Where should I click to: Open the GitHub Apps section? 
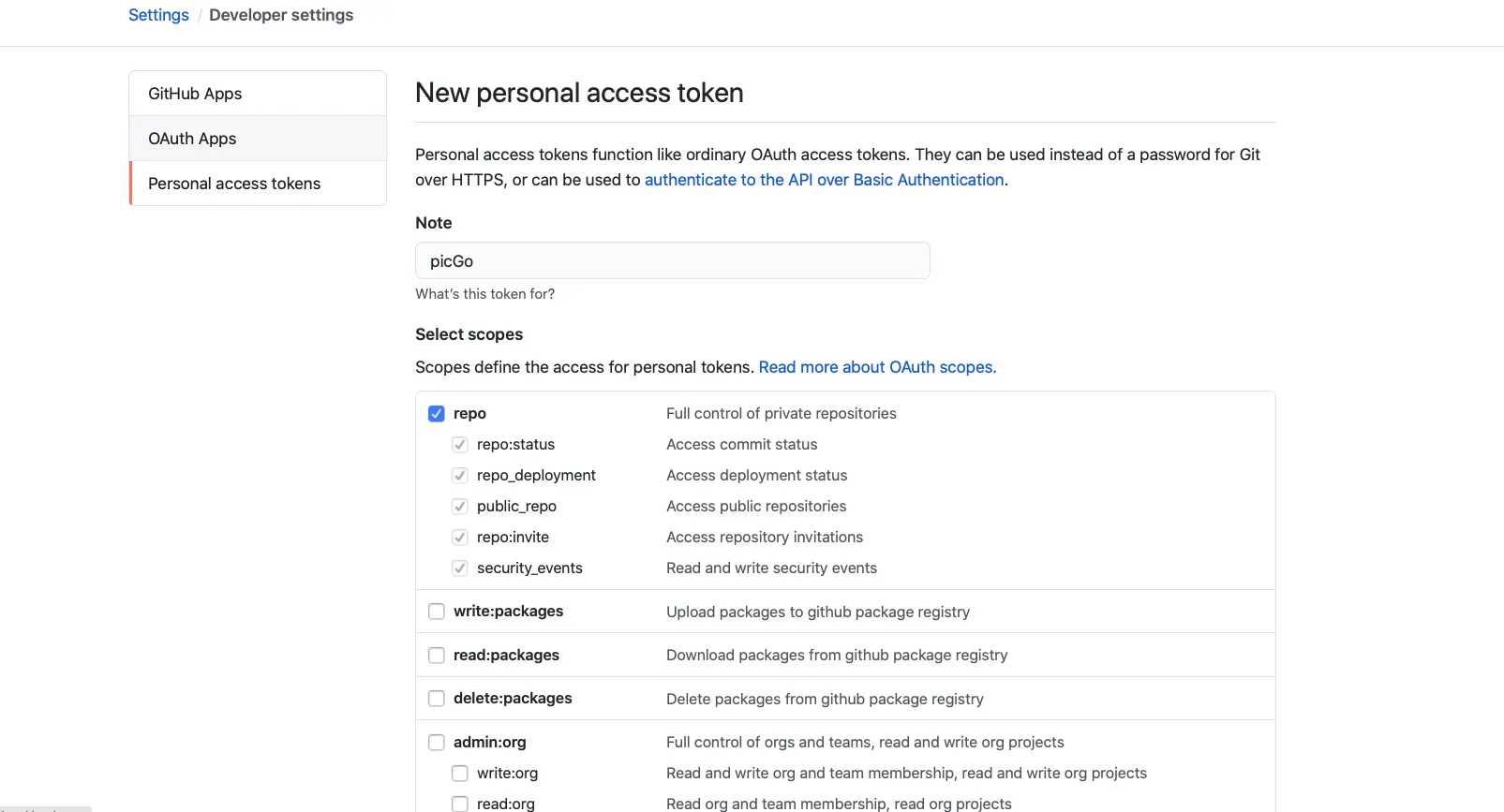point(195,94)
